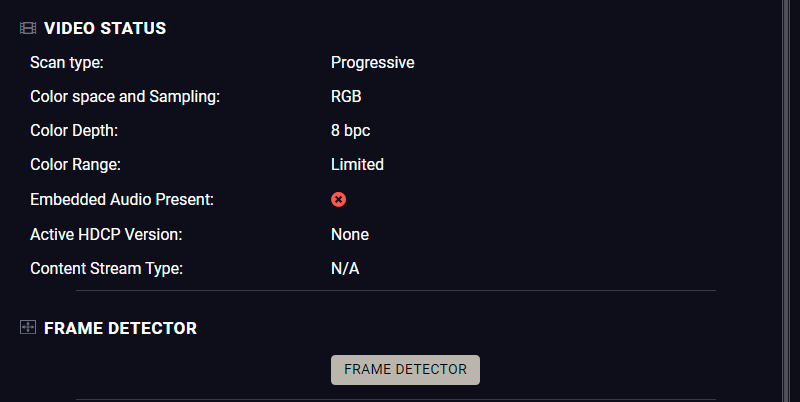The height and width of the screenshot is (402, 800).
Task: Select the FRAME DETECTOR section heading
Action: [120, 328]
